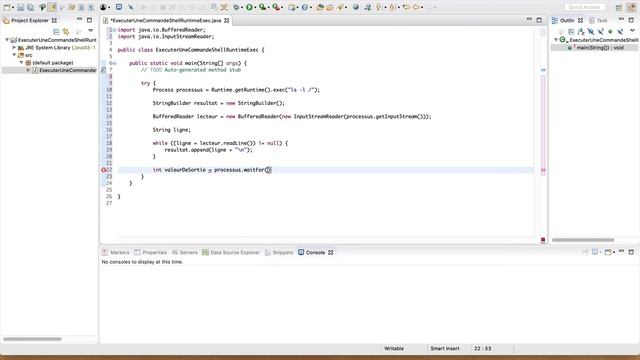Image resolution: width=640 pixels, height=360 pixels.
Task: Click the error marker on line 22
Action: 103,170
